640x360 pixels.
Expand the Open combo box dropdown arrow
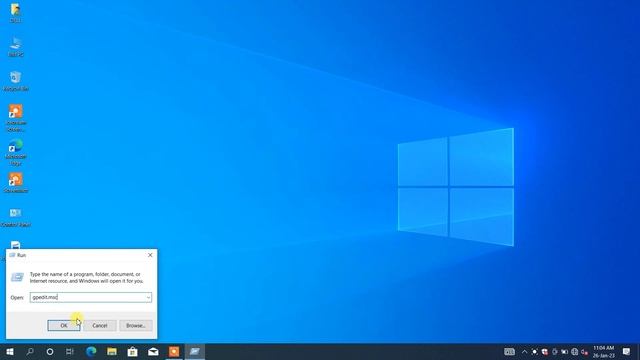(x=148, y=298)
